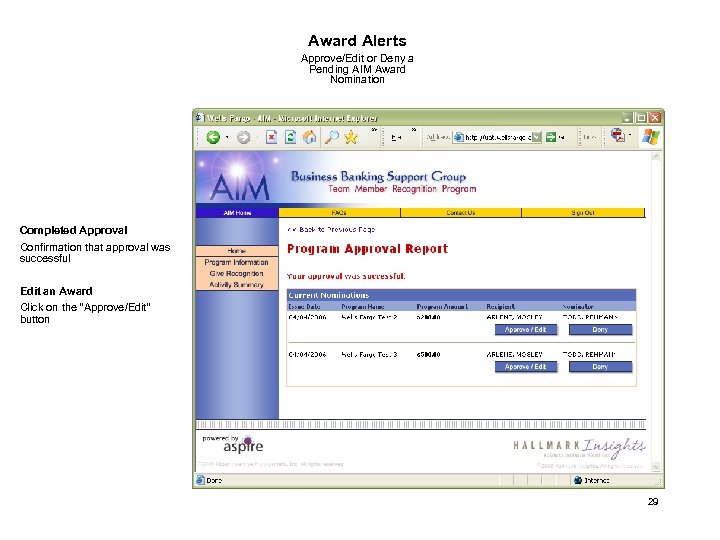Click the green Back arrow in IE toolbar
Viewport: 720px width, 540px height.
213,137
